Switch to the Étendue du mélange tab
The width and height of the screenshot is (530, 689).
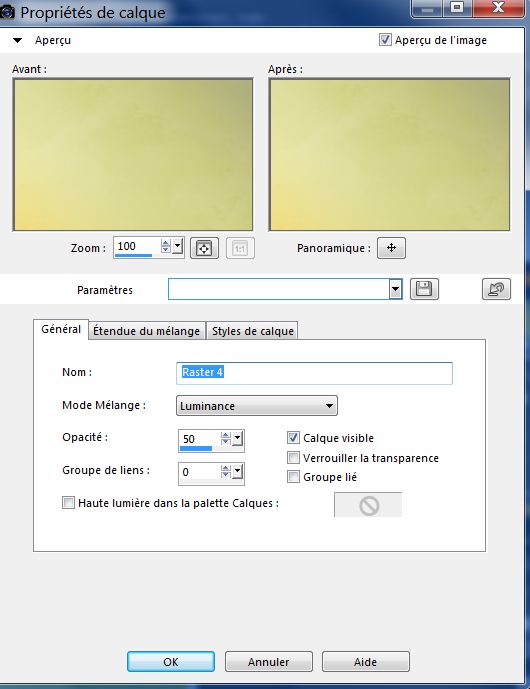tap(146, 331)
